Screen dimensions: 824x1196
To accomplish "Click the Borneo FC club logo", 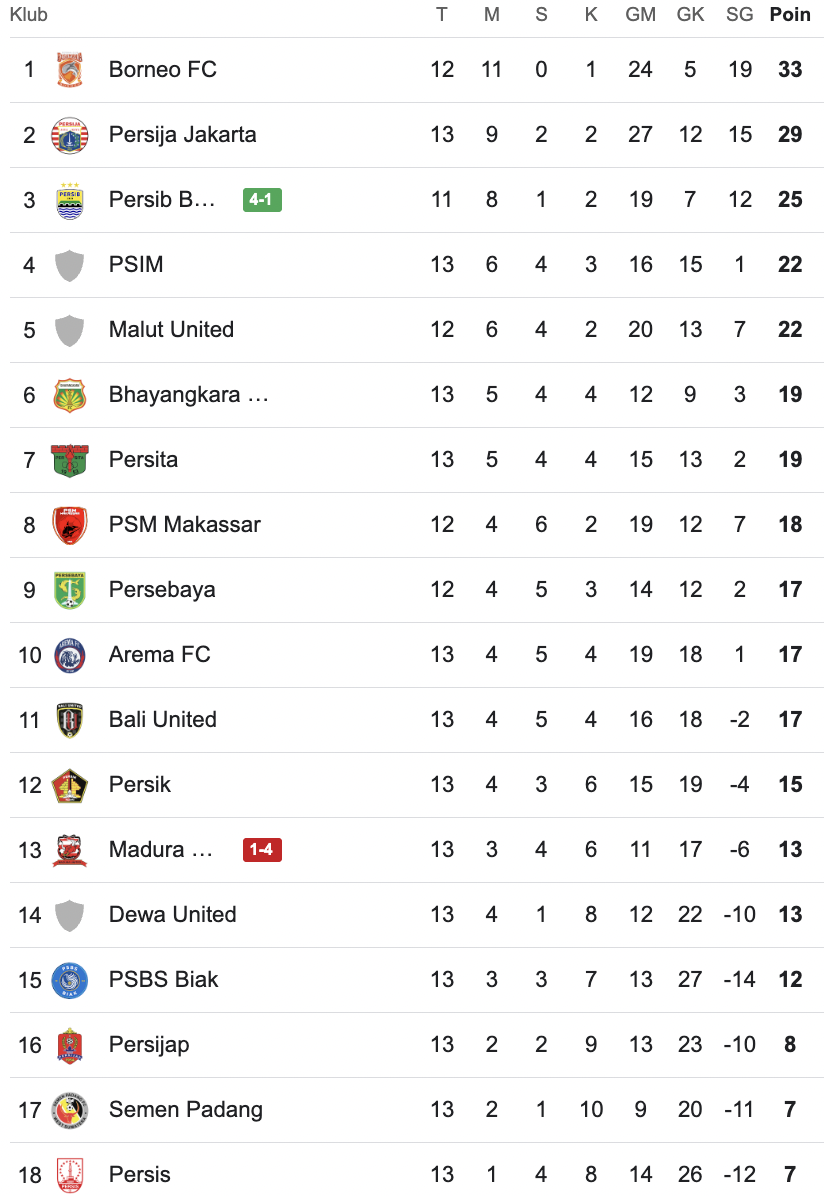I will [70, 70].
